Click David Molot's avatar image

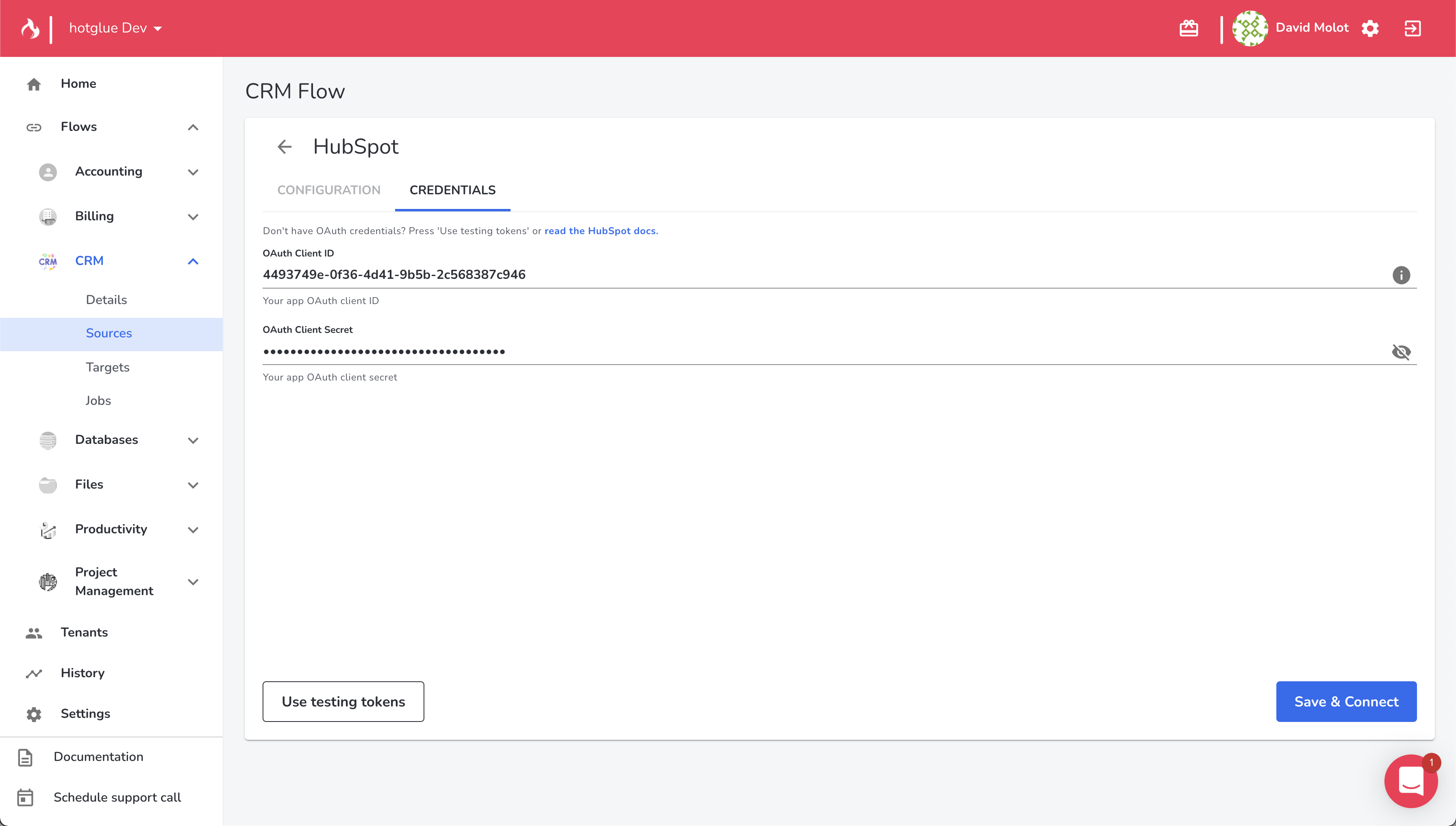point(1250,28)
